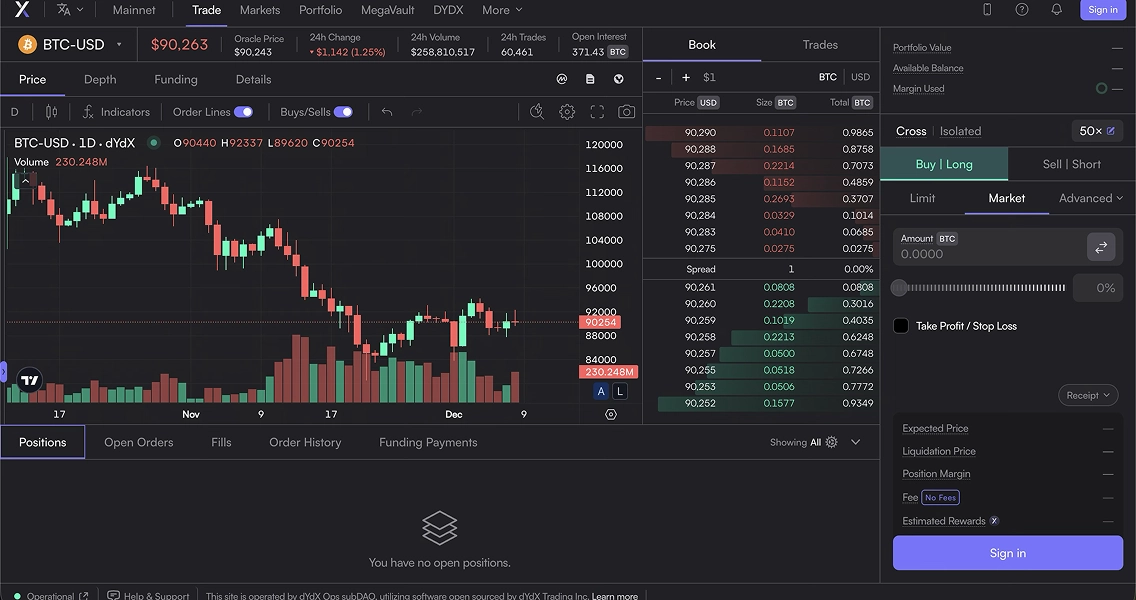The image size is (1136, 600).
Task: Take a chart snapshot with camera icon
Action: point(626,112)
